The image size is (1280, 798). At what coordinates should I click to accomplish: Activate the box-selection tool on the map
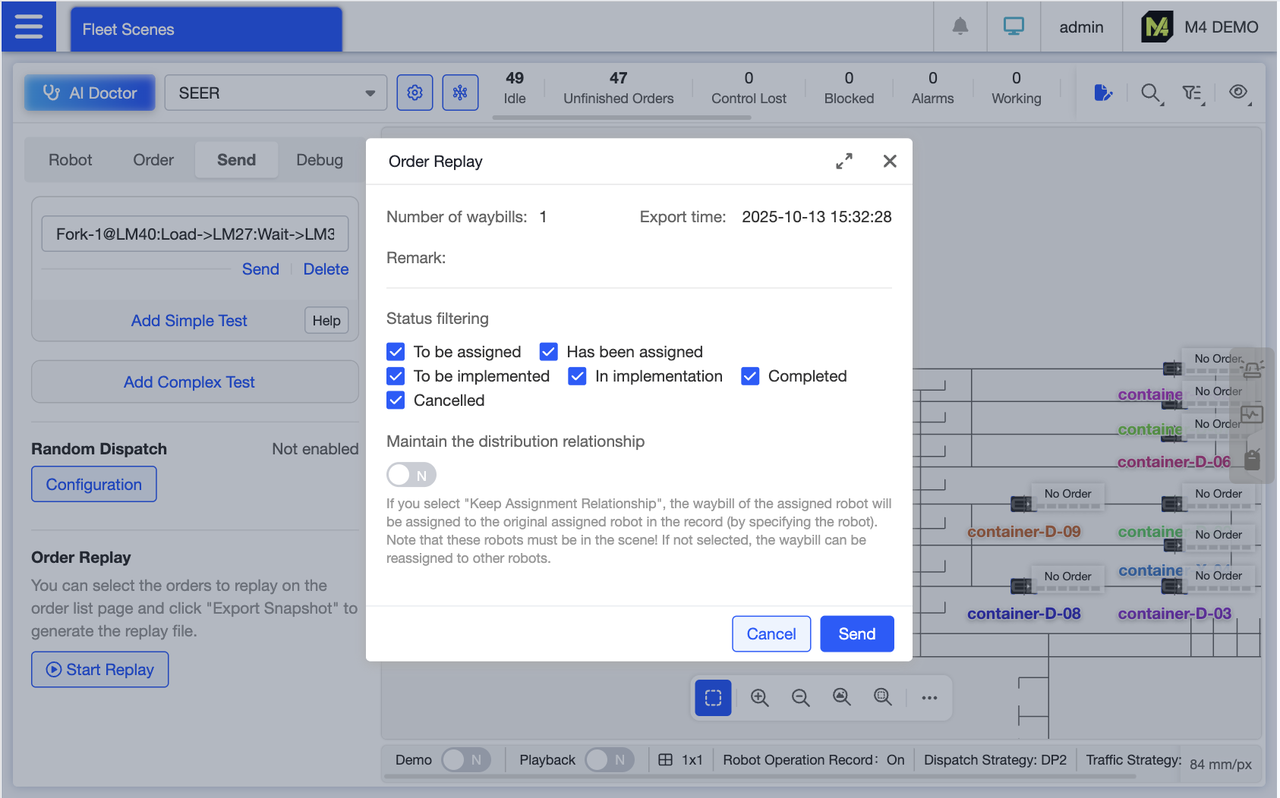tap(712, 697)
